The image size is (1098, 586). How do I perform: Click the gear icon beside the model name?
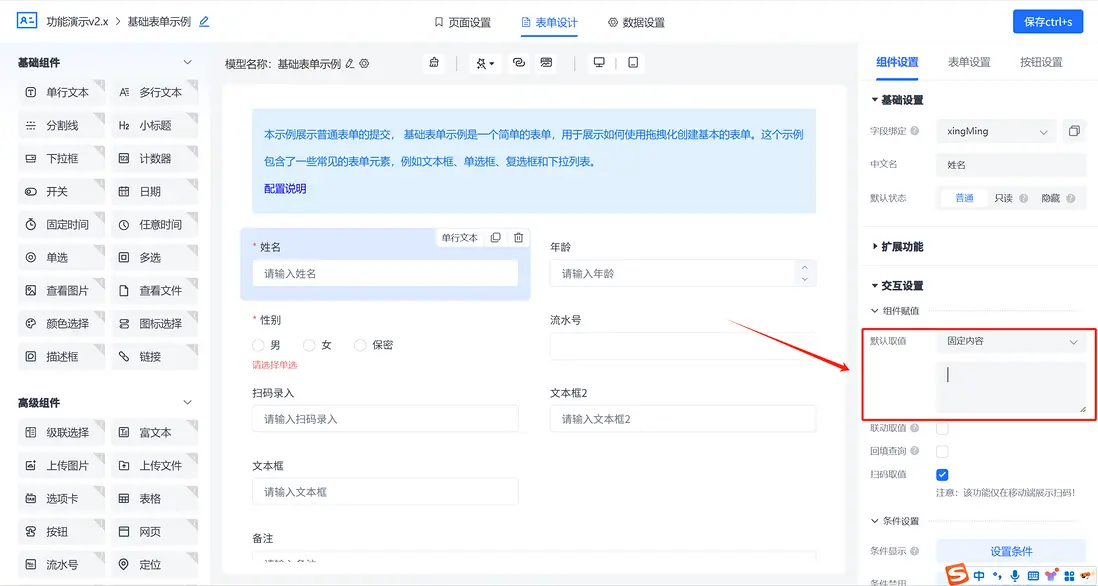click(x=365, y=63)
